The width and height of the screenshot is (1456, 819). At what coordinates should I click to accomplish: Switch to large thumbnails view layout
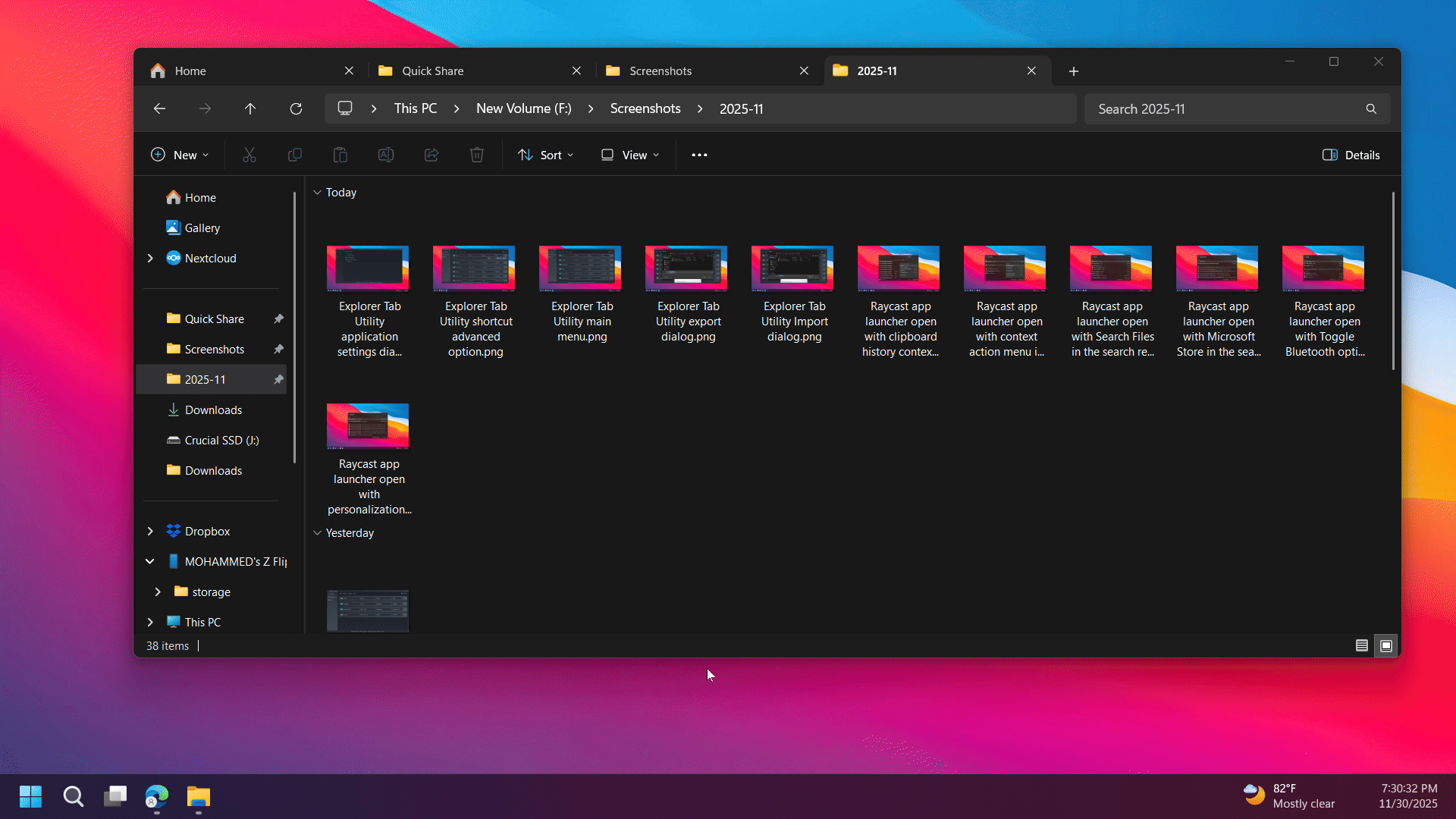pyautogui.click(x=1385, y=645)
